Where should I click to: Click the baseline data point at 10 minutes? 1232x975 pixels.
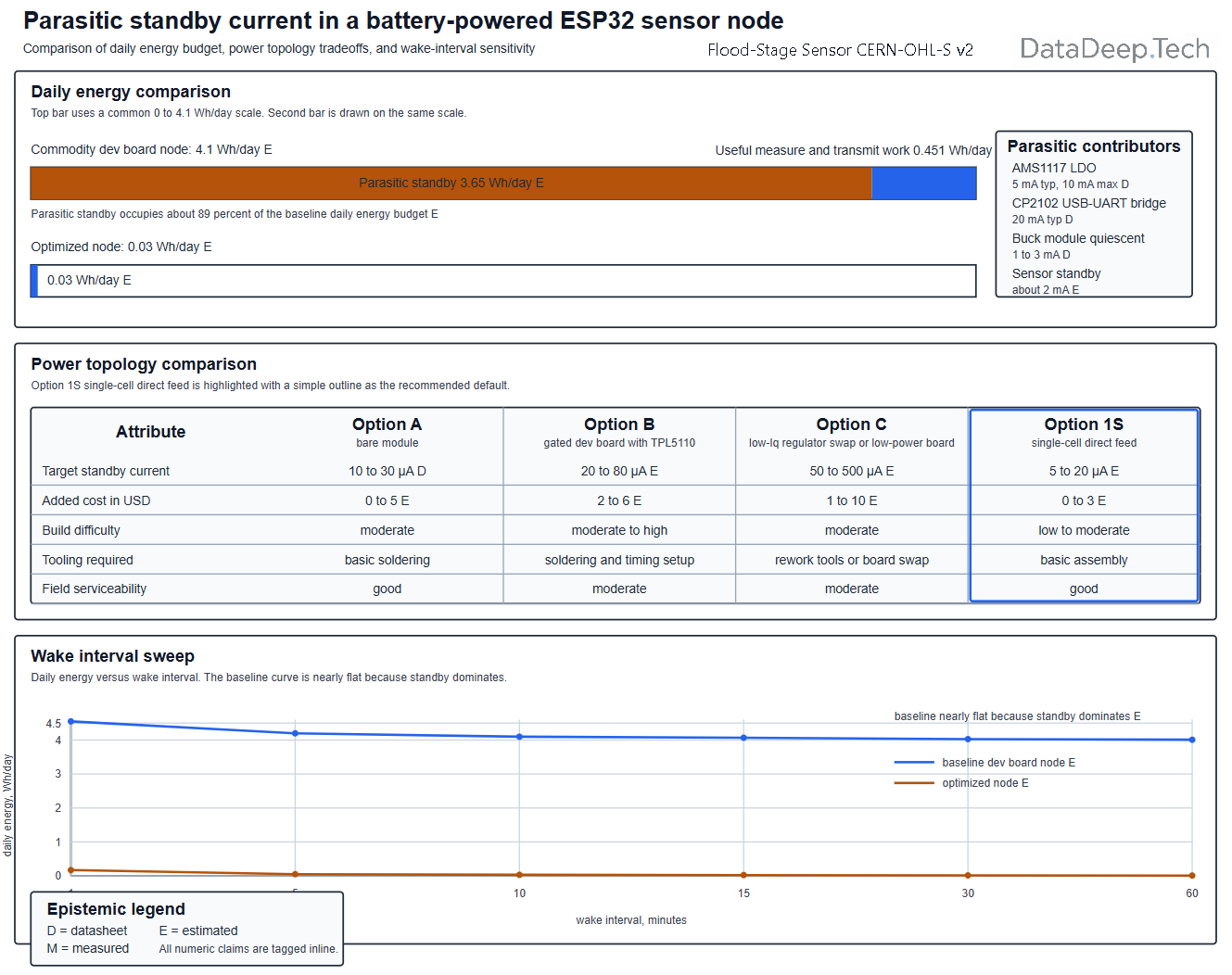pyautogui.click(x=519, y=737)
